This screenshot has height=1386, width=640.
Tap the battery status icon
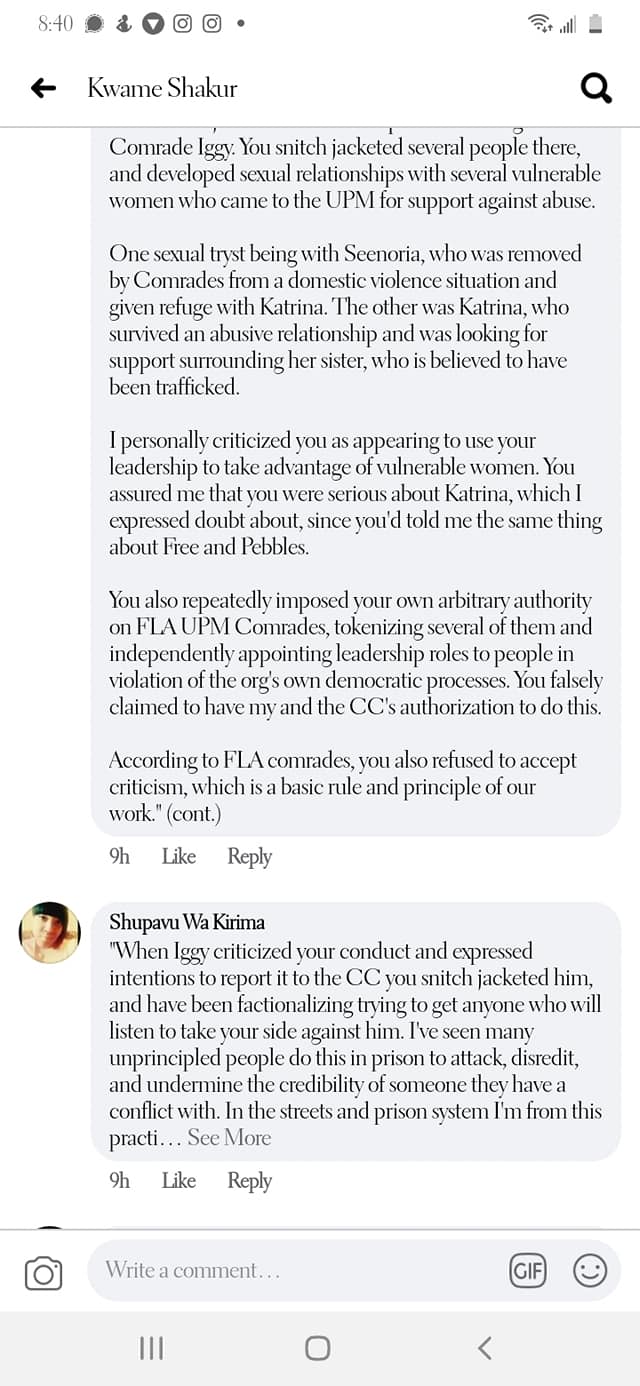coord(596,24)
